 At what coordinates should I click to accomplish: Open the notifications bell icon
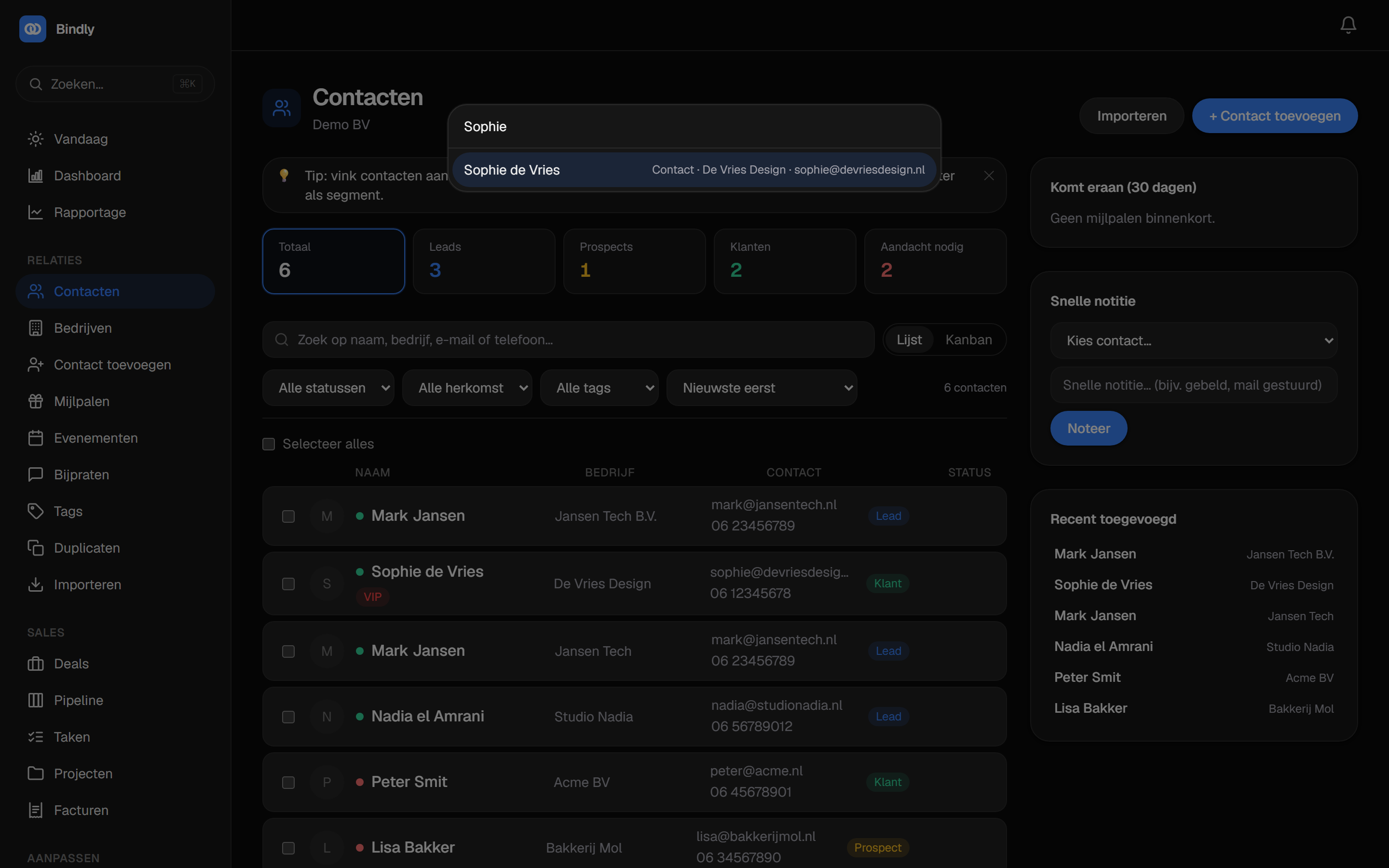(x=1348, y=25)
